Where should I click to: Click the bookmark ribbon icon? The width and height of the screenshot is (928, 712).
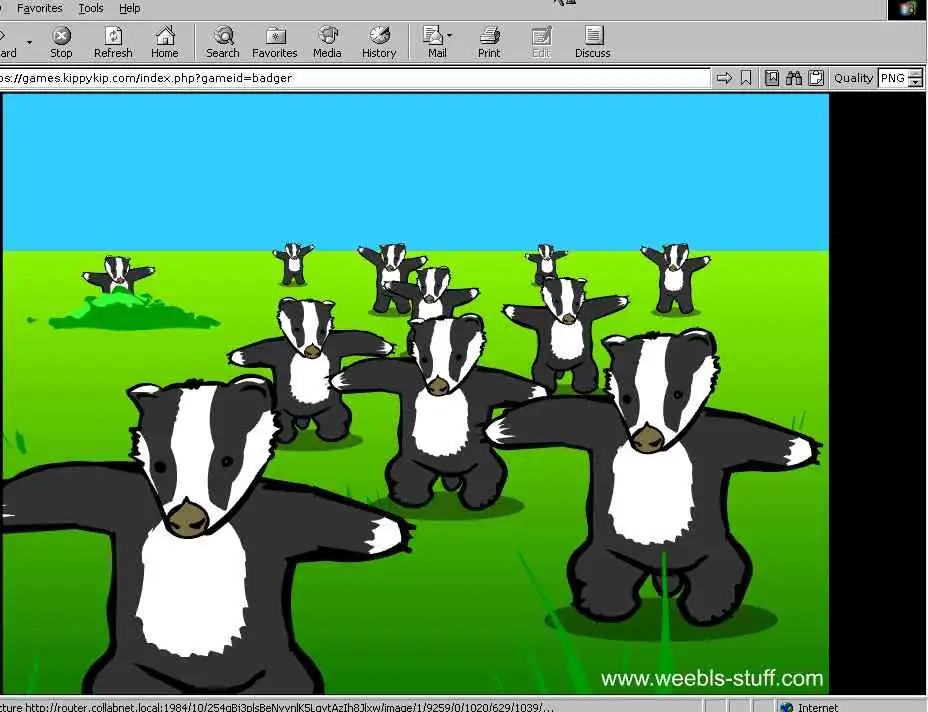(746, 78)
